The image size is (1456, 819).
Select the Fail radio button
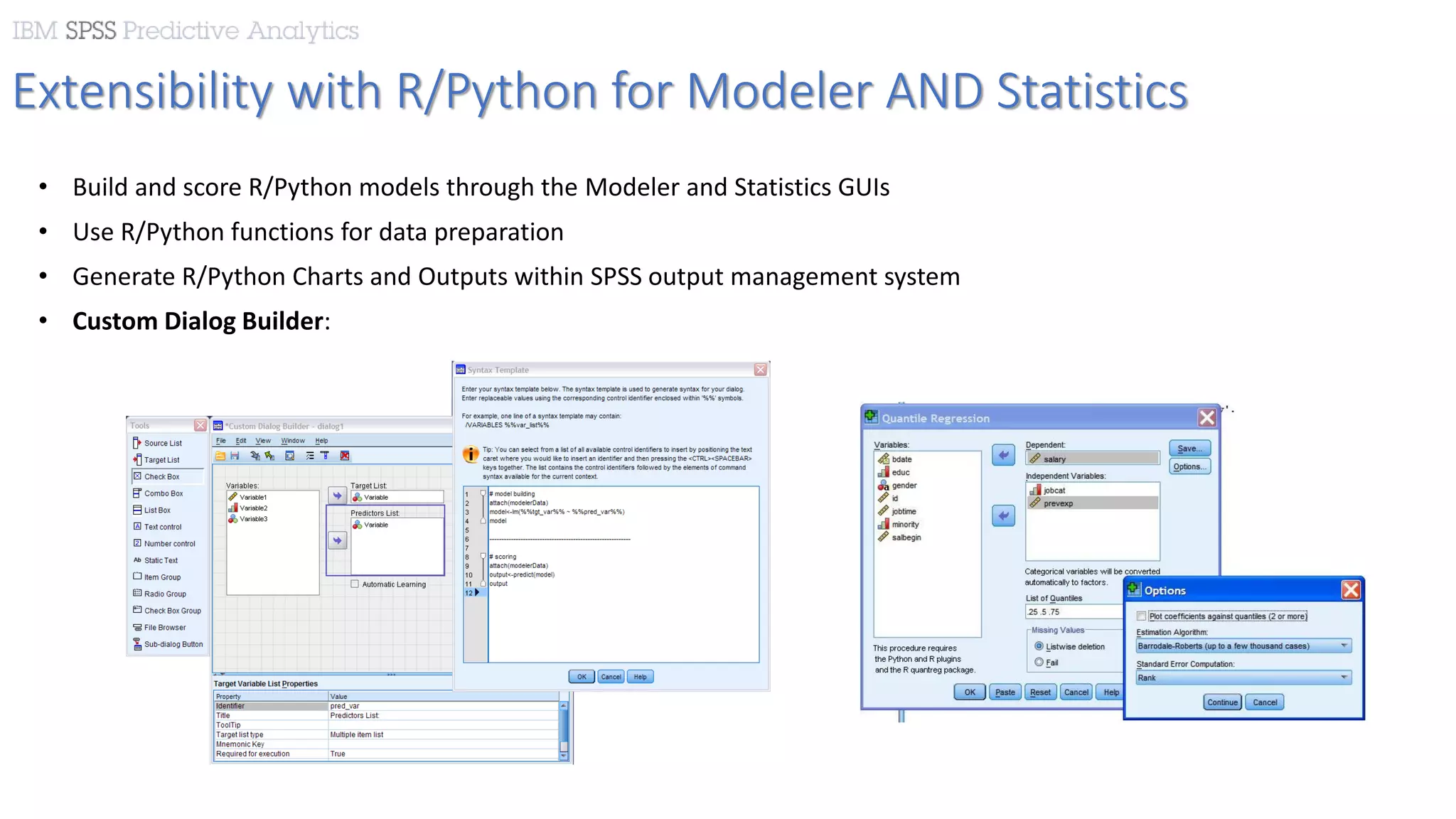1039,662
